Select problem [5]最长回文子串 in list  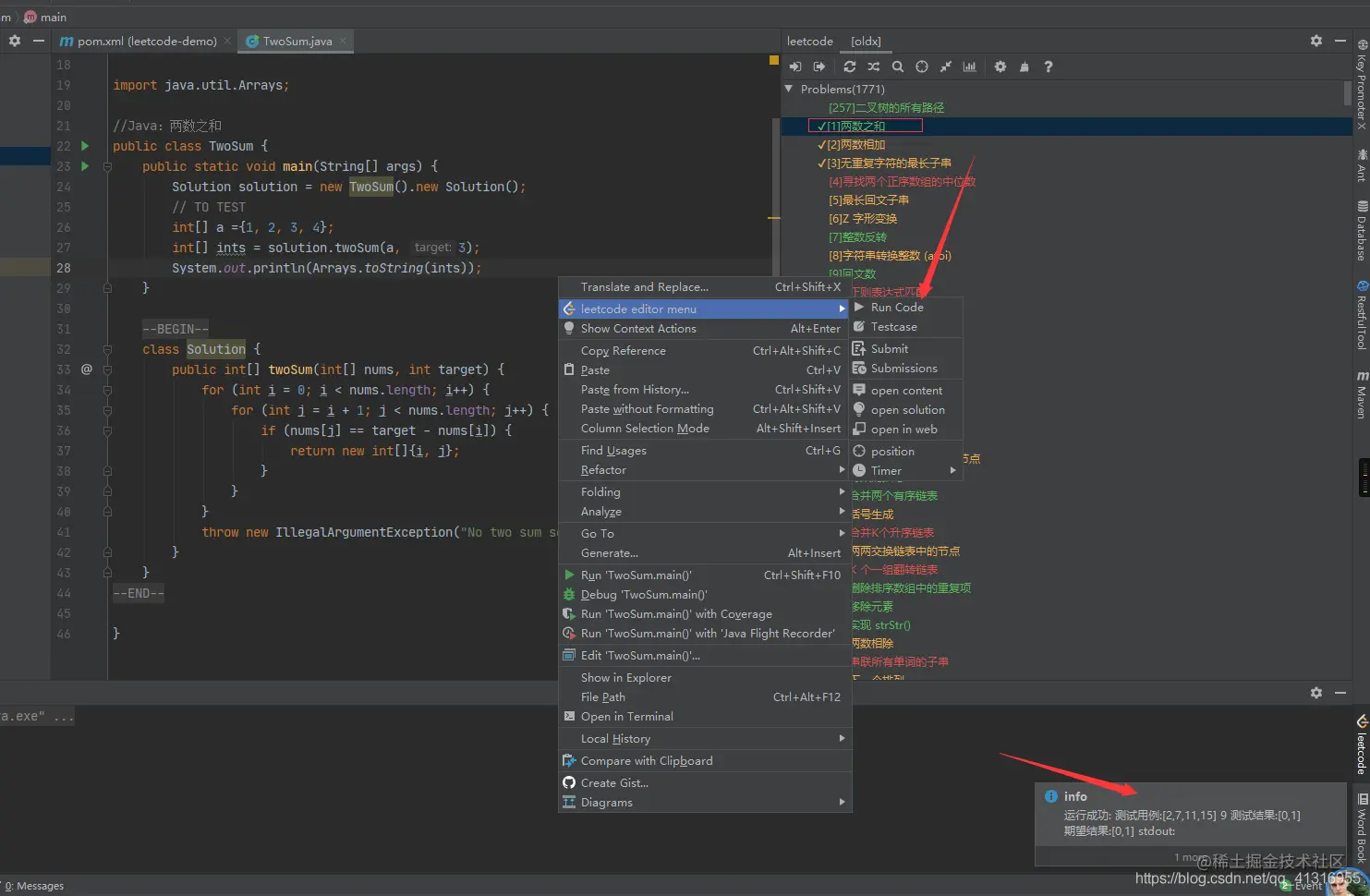tap(868, 200)
